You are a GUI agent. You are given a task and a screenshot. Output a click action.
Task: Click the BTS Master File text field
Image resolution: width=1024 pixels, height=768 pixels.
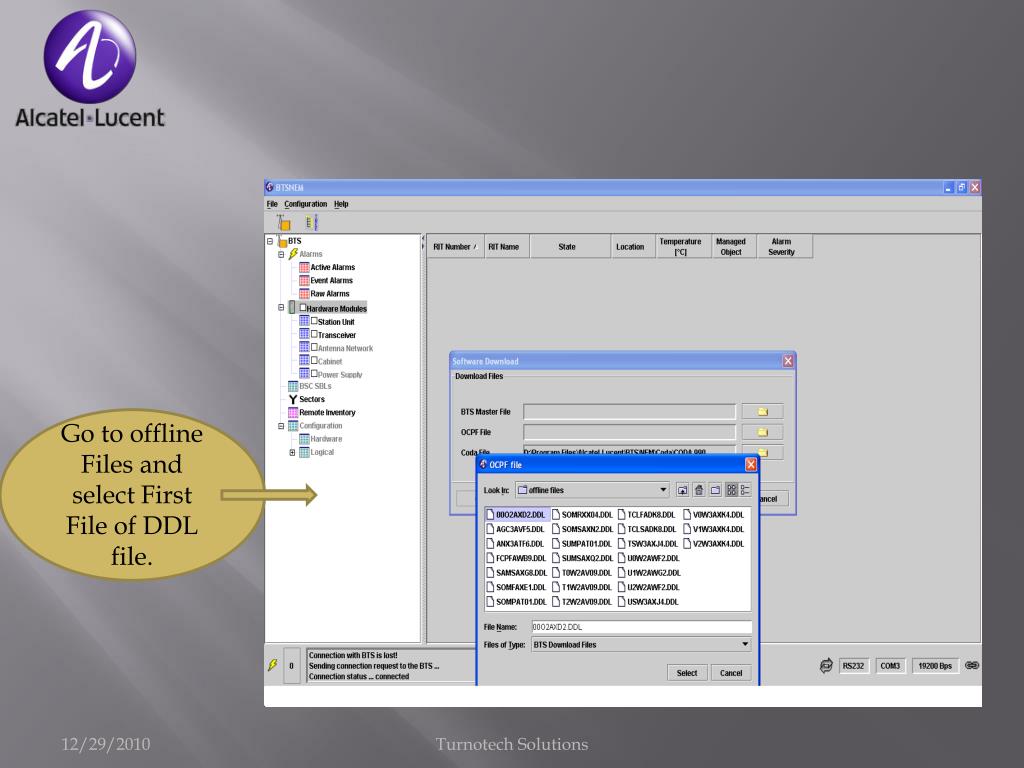(630, 412)
